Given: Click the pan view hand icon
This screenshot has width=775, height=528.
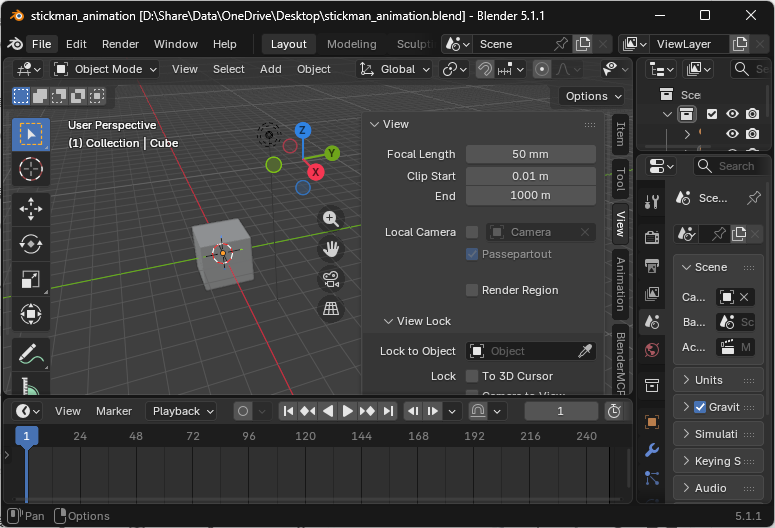Looking at the screenshot, I should pos(331,249).
